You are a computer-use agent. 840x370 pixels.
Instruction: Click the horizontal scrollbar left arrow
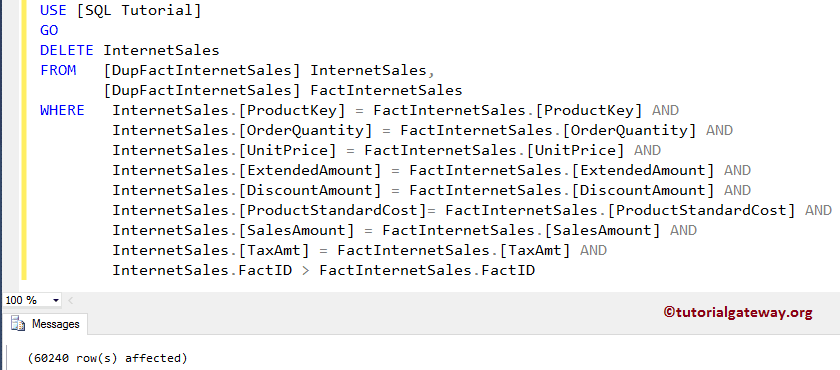71,300
